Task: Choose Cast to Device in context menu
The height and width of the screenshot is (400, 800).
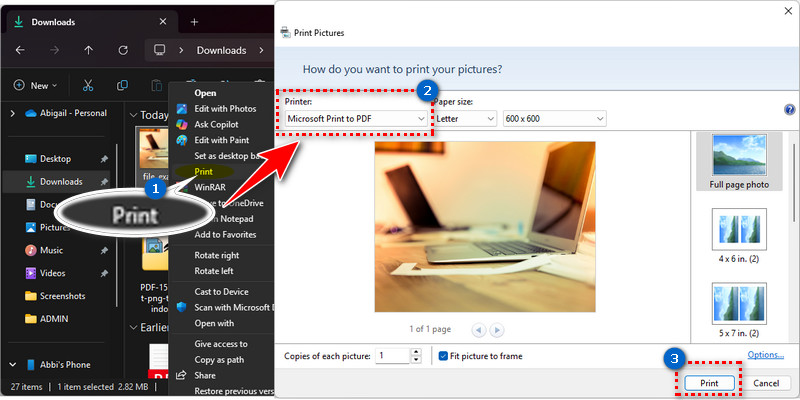Action: (221, 292)
